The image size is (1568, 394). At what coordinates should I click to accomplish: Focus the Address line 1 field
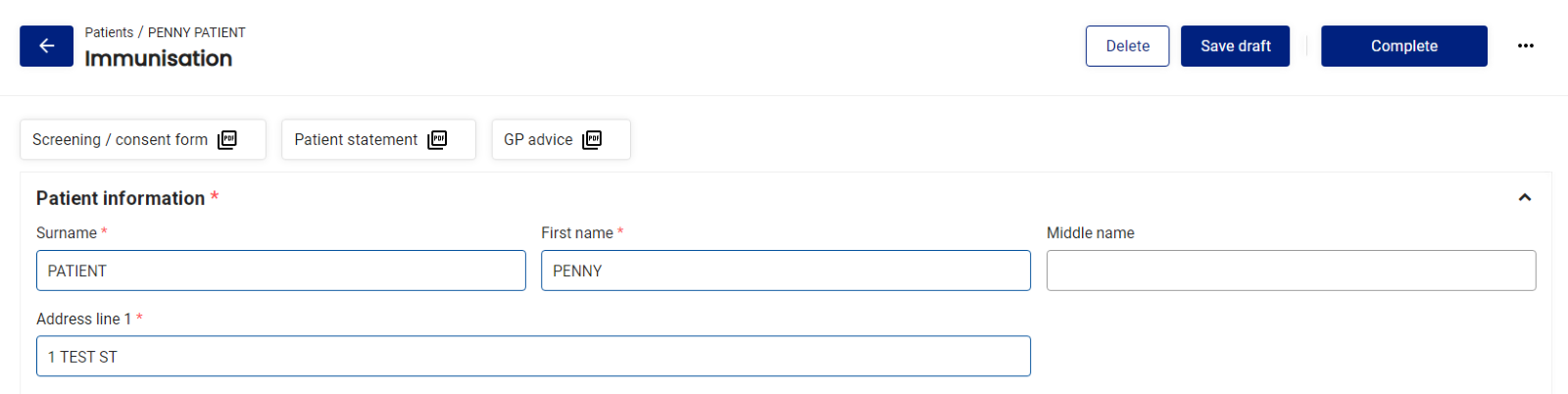pyautogui.click(x=533, y=357)
